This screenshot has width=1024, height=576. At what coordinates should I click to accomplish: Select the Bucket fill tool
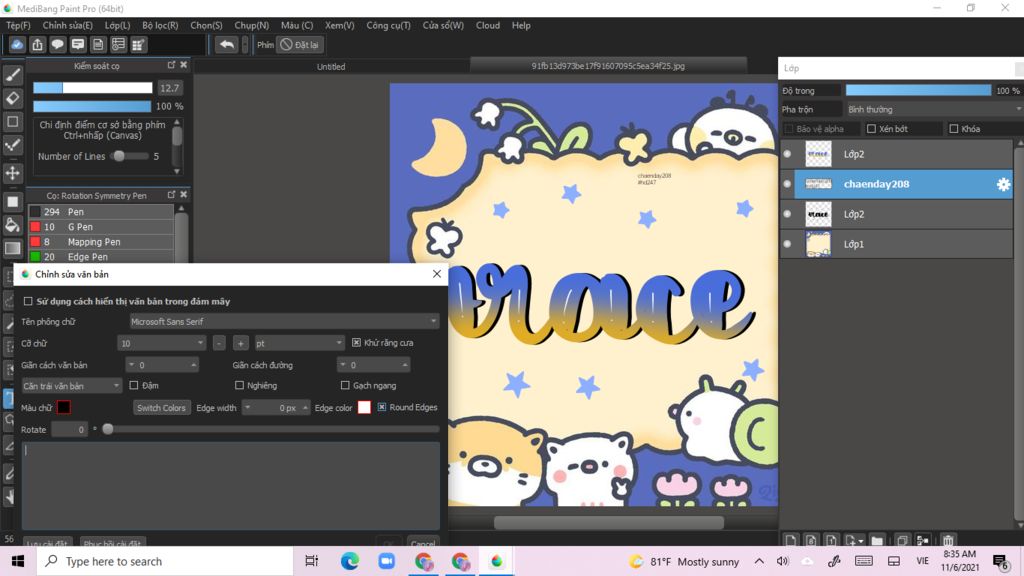click(x=12, y=225)
